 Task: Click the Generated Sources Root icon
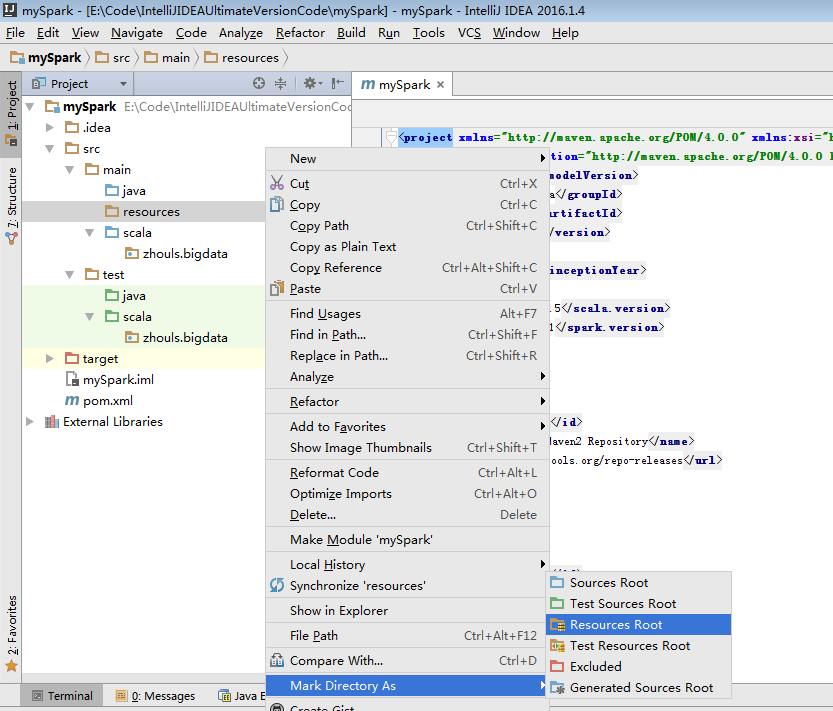click(557, 688)
